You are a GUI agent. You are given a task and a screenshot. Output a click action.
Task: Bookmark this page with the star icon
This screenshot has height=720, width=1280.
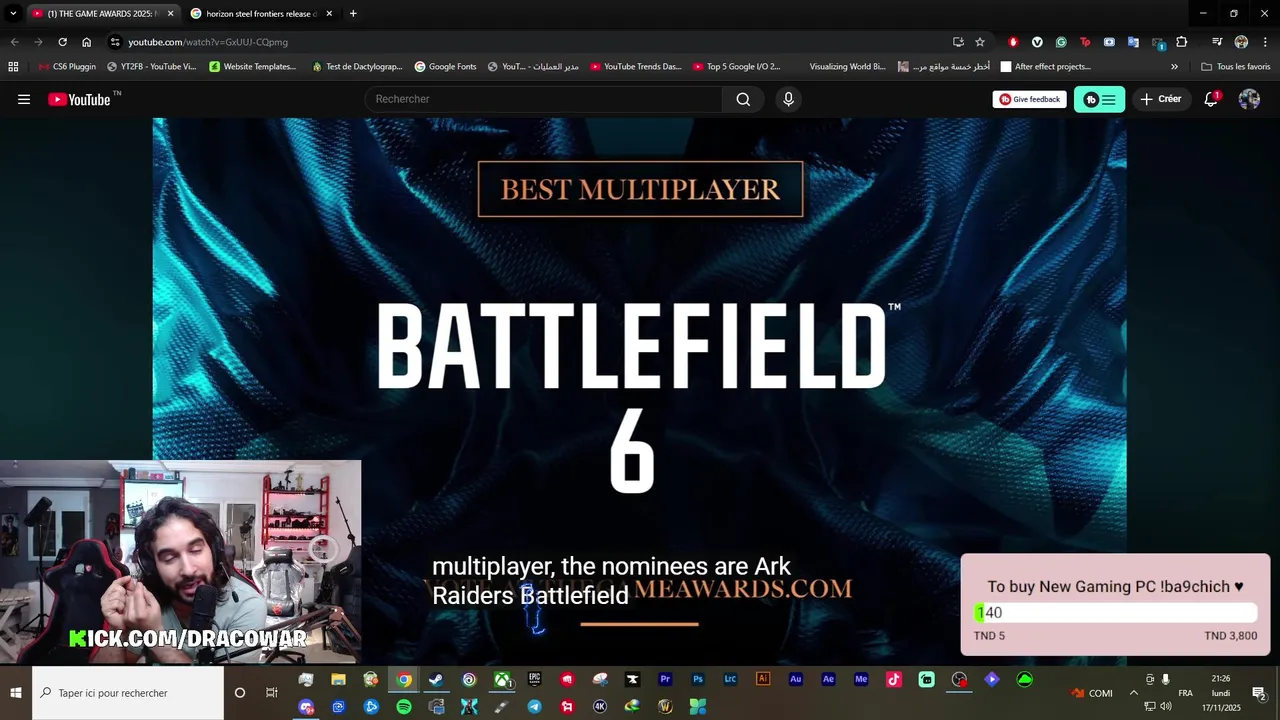980,42
